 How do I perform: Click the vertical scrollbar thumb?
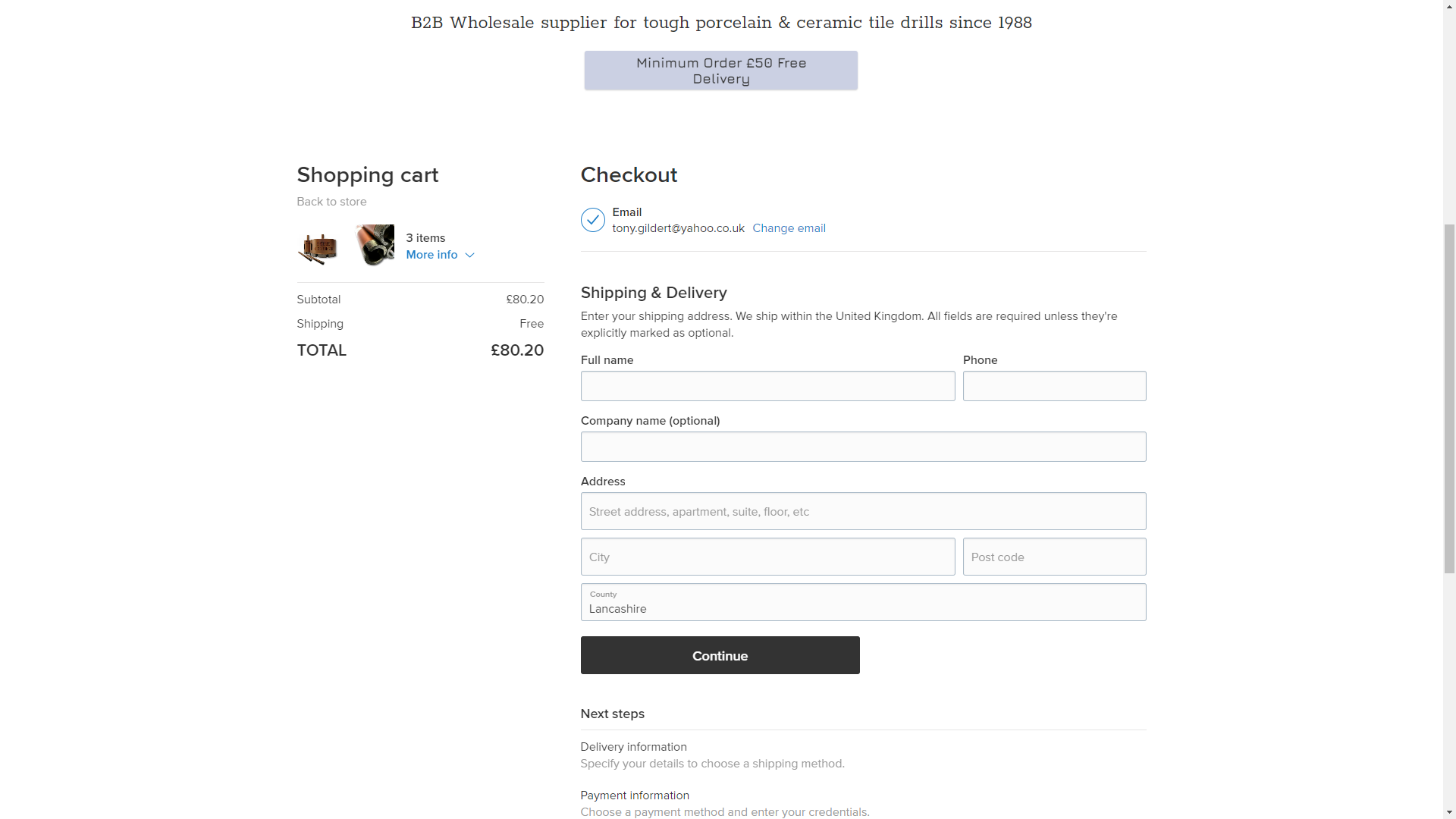tap(1449, 398)
